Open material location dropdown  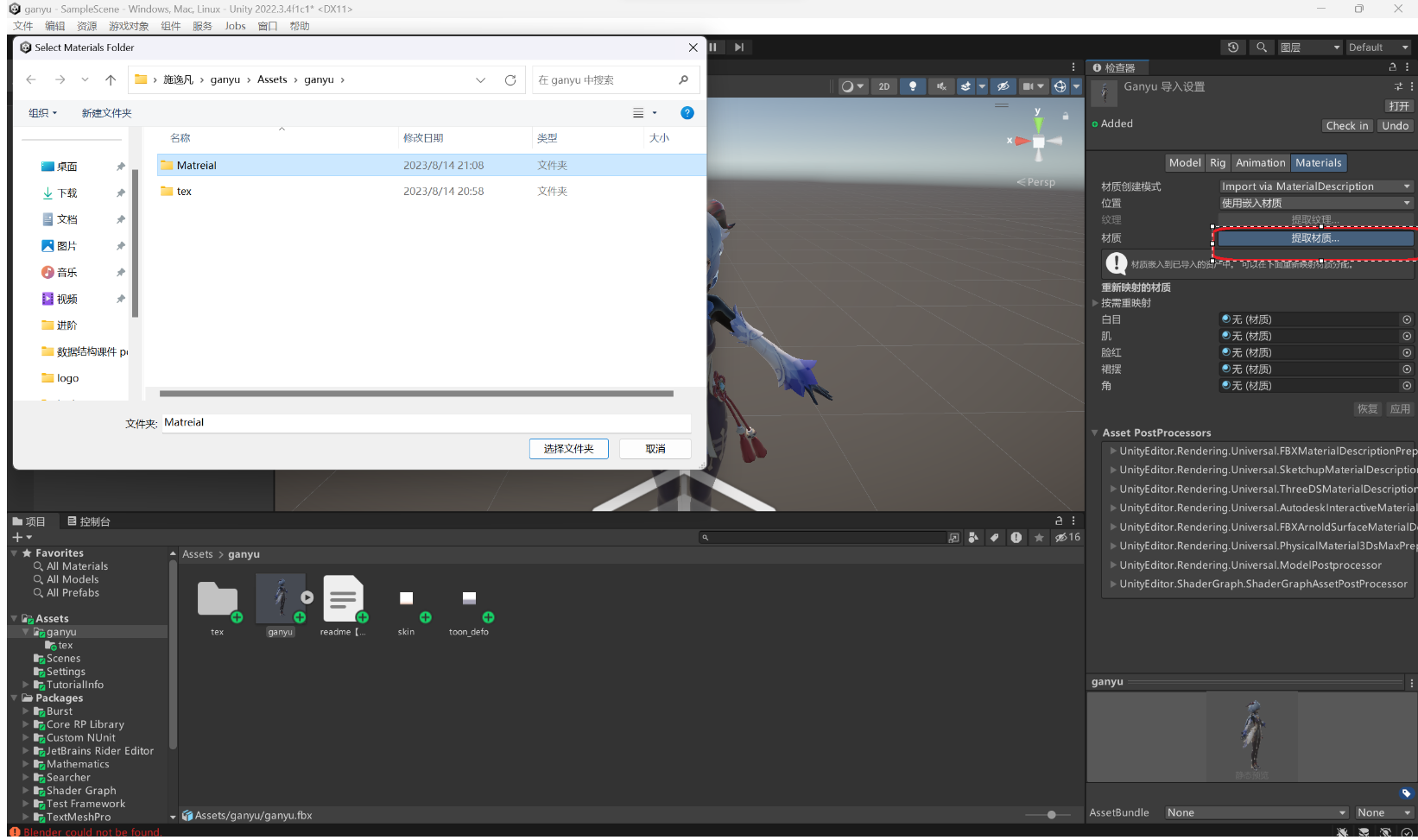[x=1315, y=203]
